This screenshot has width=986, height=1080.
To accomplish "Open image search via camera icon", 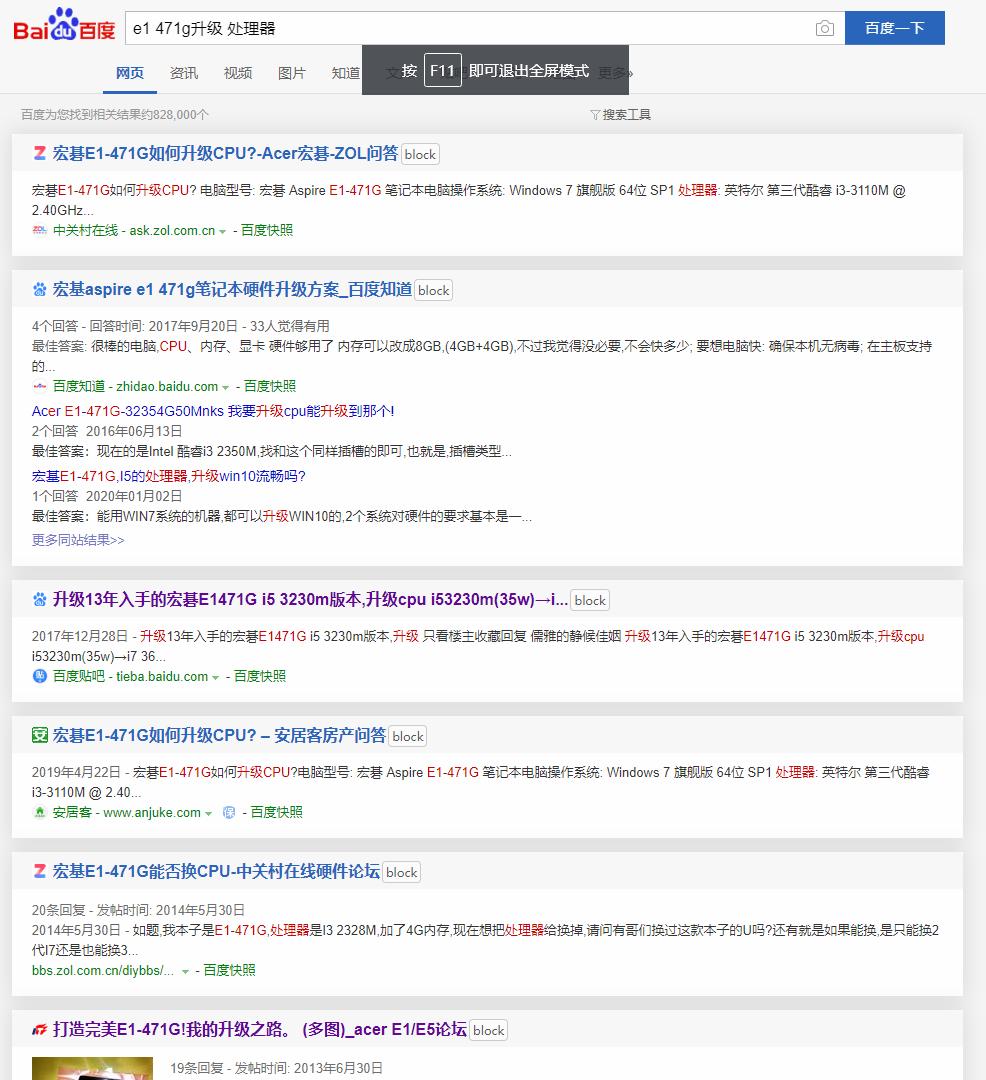I will pos(824,28).
